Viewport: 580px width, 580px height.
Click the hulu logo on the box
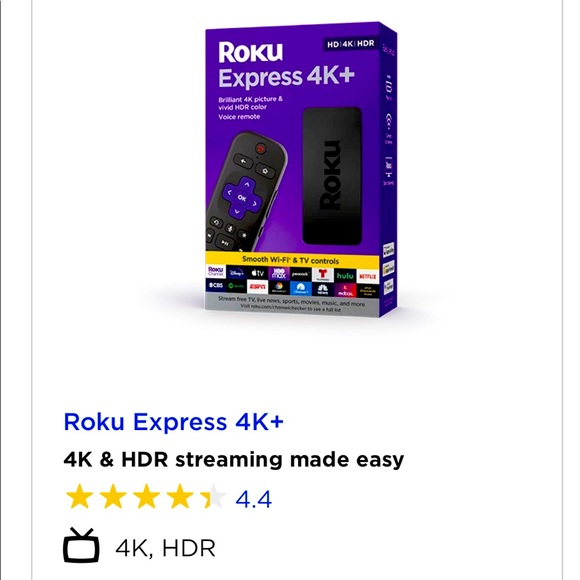click(x=345, y=276)
